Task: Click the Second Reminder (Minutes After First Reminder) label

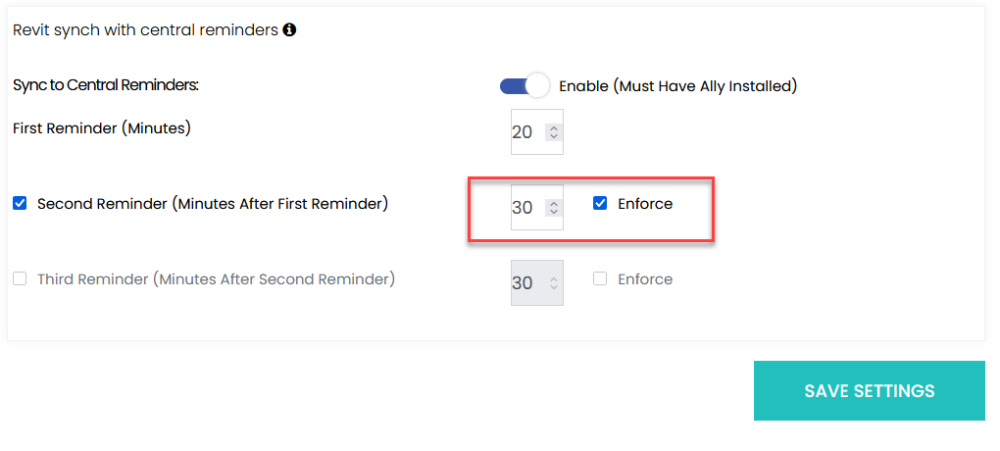Action: pos(212,204)
